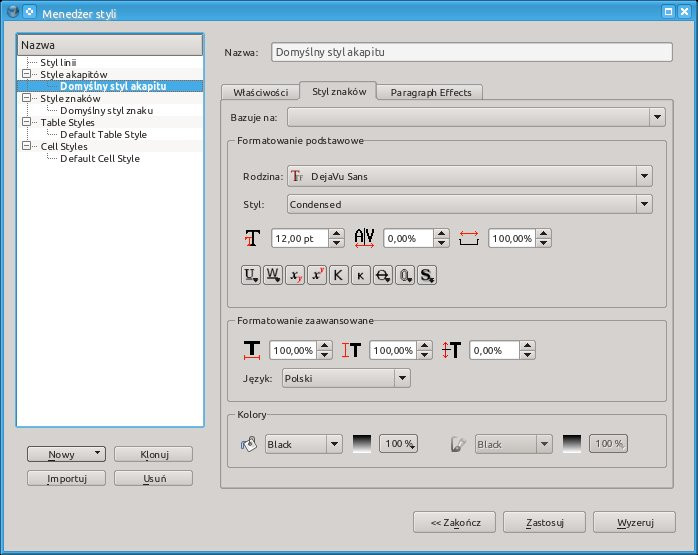Click the Klonuj button
Screen dimensions: 698x555
point(153,454)
